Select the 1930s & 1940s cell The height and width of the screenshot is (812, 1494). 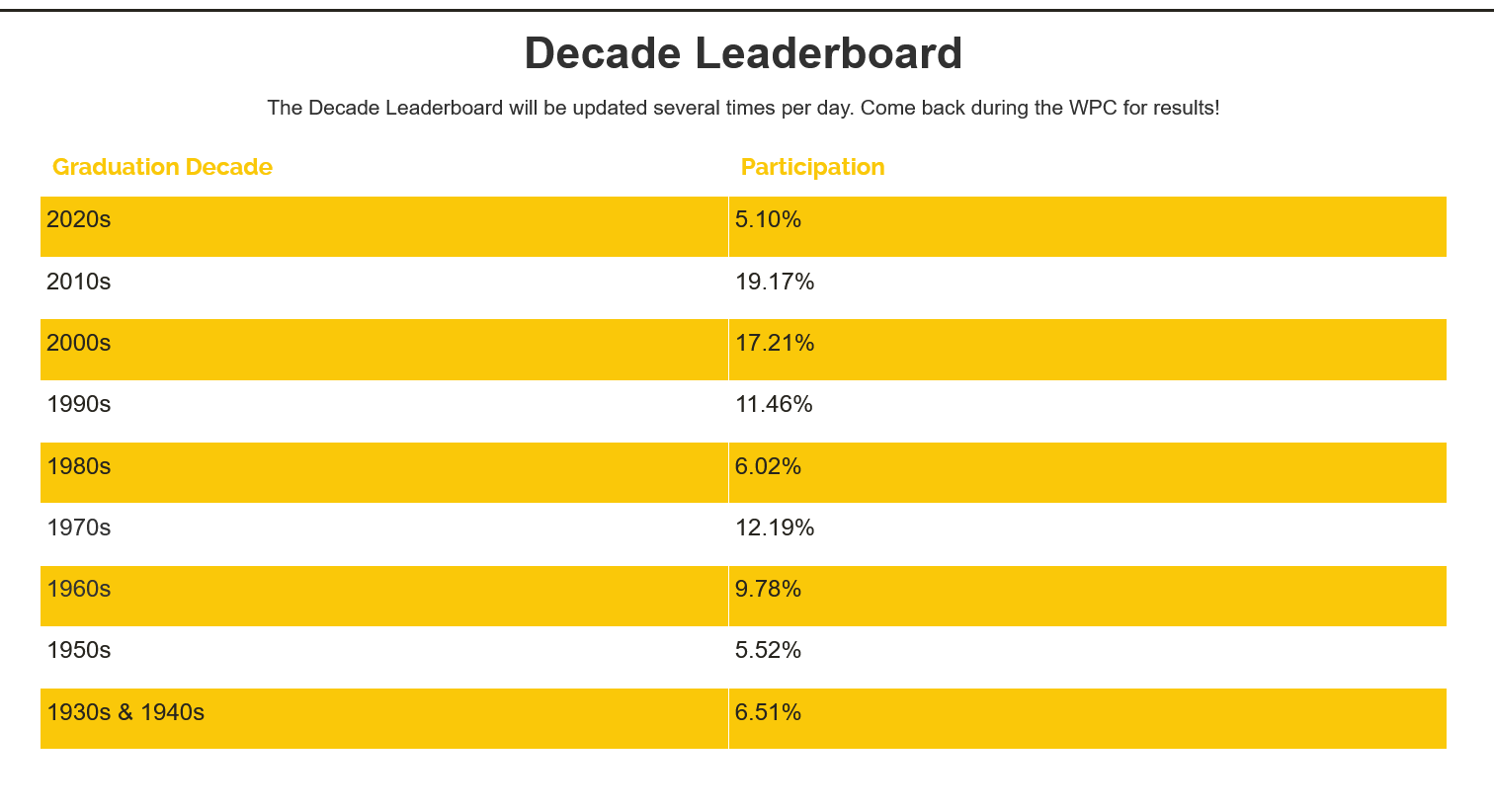pos(125,712)
